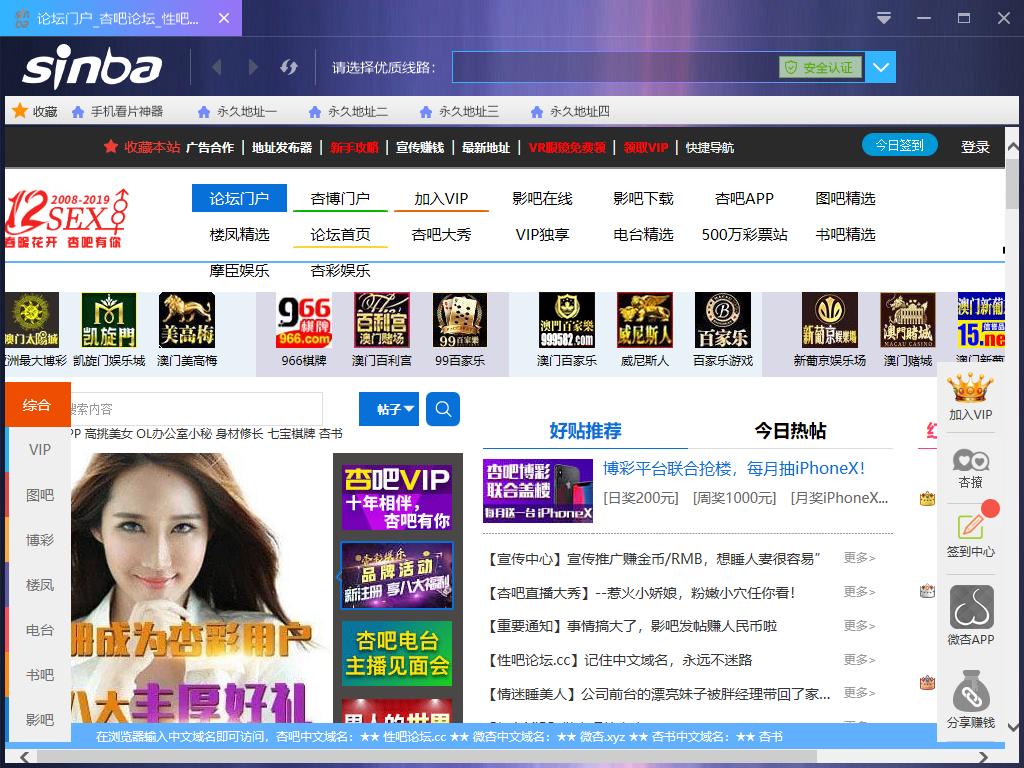Click the 杏吧博彩联合盖楼 thumbnail
This screenshot has height=768, width=1024.
tap(537, 490)
